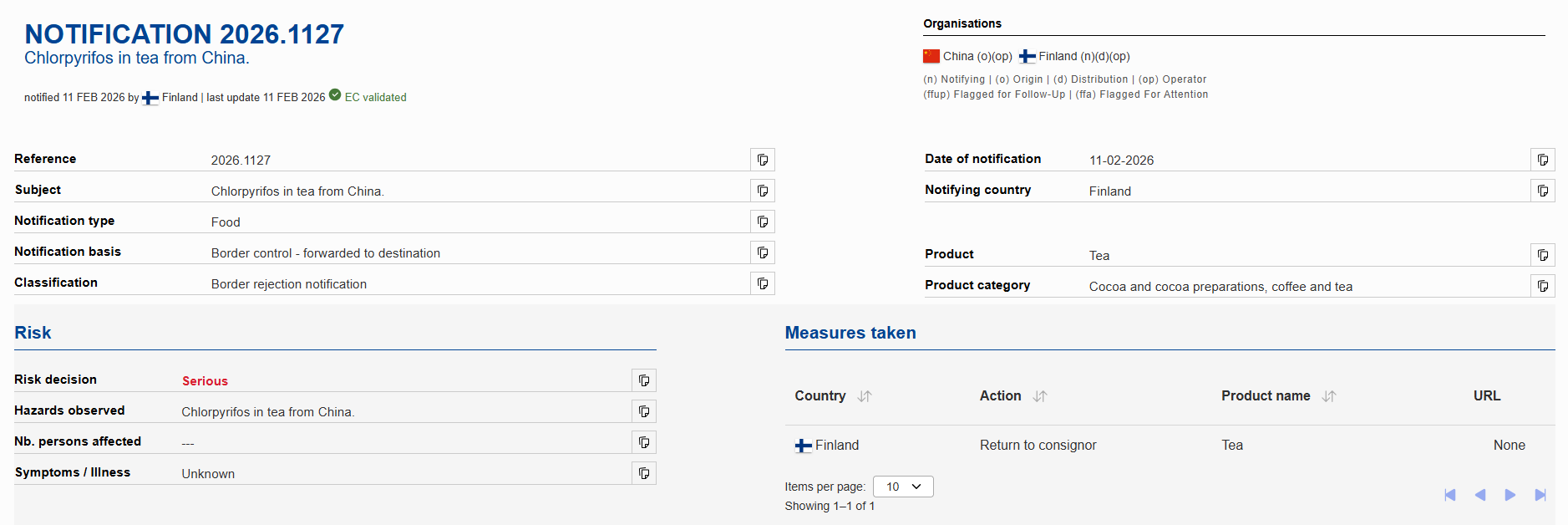Image resolution: width=1568 pixels, height=525 pixels.
Task: Open the Items per page dropdown
Action: [903, 487]
